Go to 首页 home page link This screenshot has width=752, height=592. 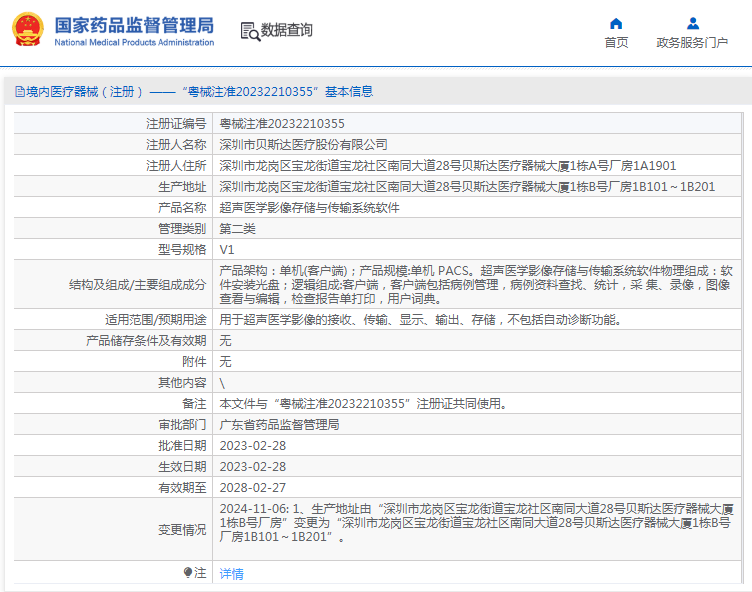pos(616,43)
